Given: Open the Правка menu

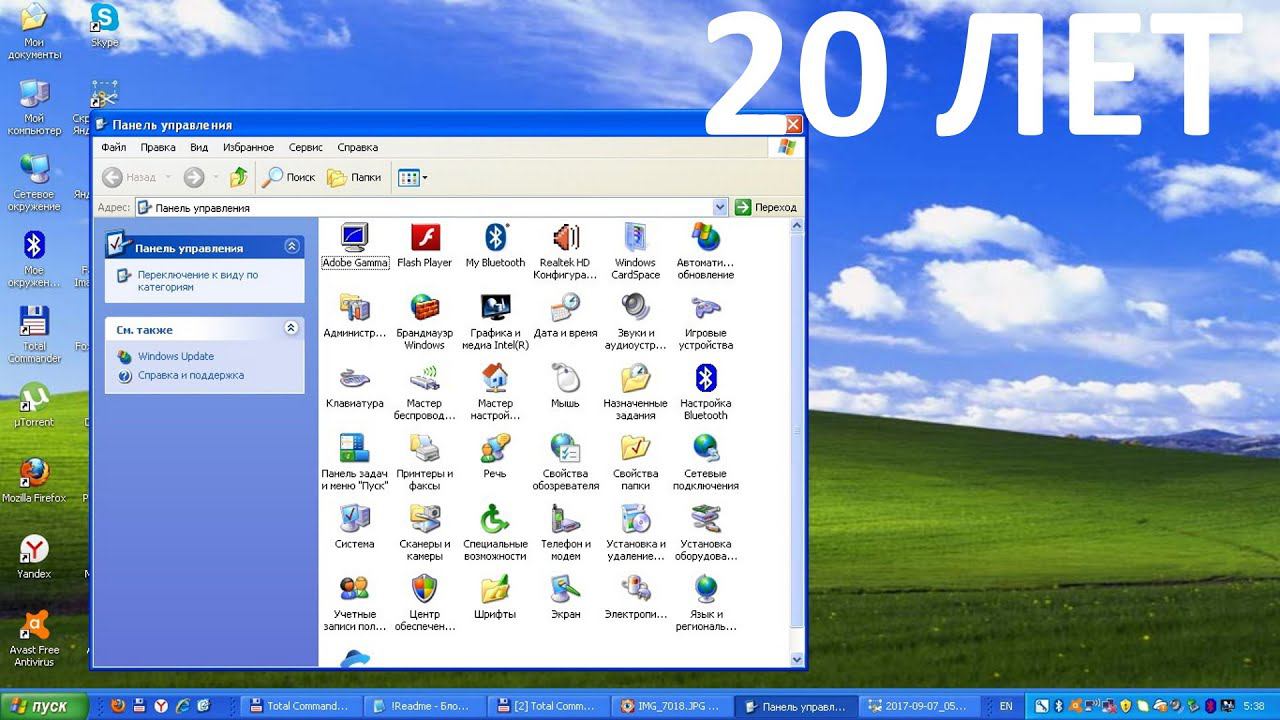Looking at the screenshot, I should pos(158,147).
